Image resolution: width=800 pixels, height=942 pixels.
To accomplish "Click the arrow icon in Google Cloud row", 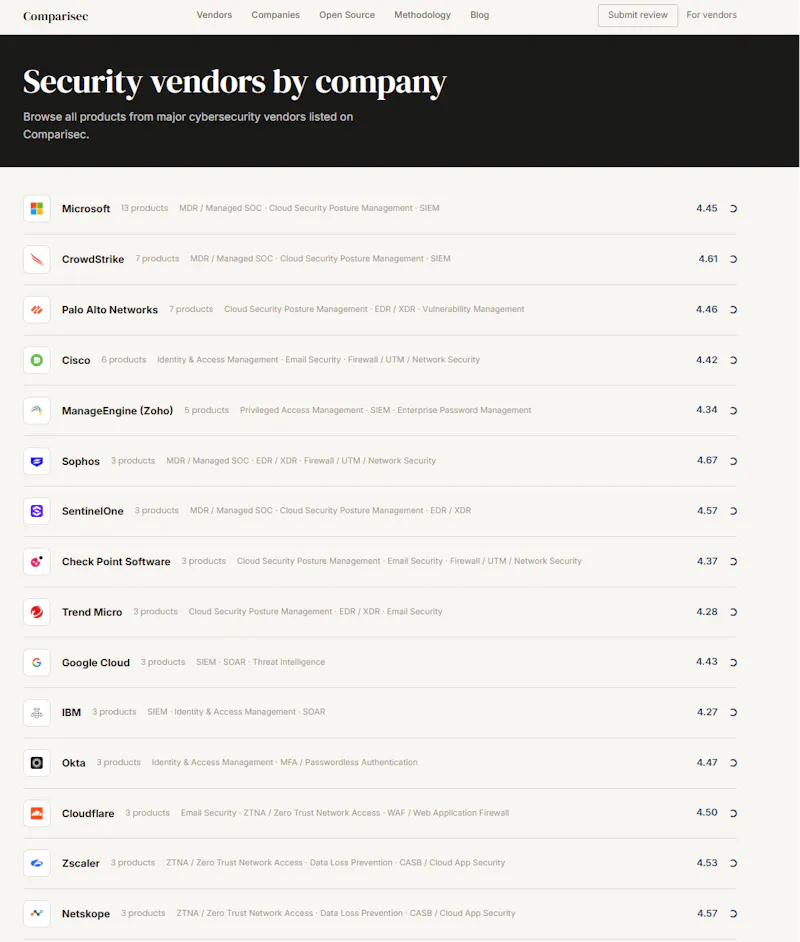I will (x=733, y=662).
